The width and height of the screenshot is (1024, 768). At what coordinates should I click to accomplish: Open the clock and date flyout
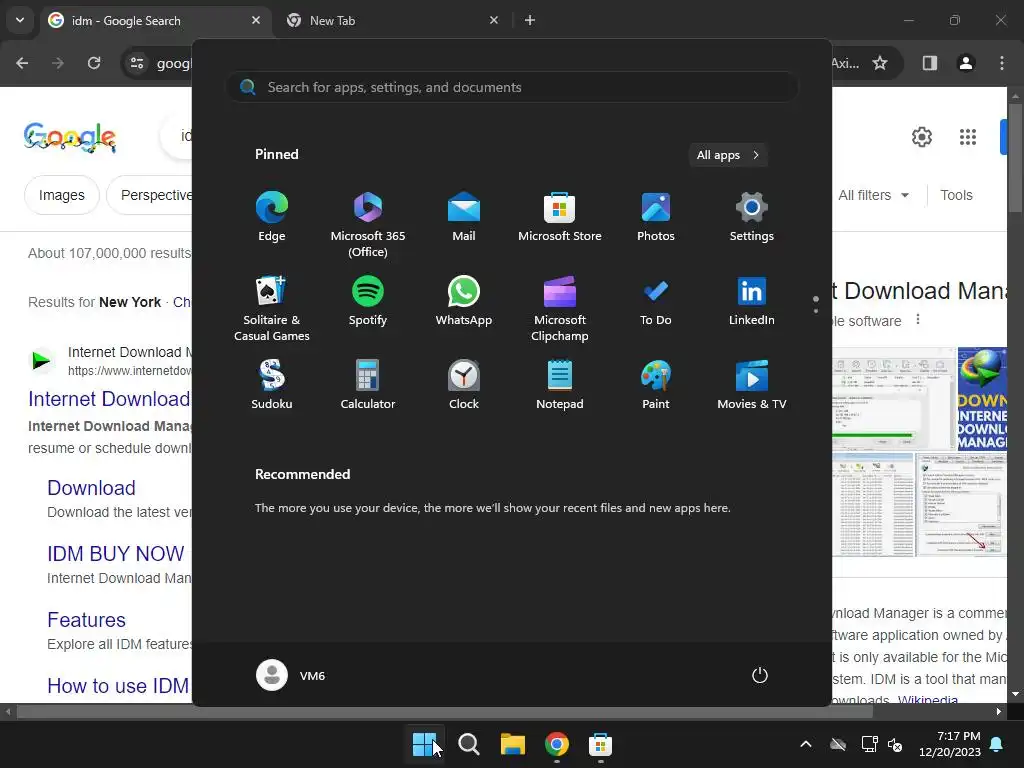point(950,744)
